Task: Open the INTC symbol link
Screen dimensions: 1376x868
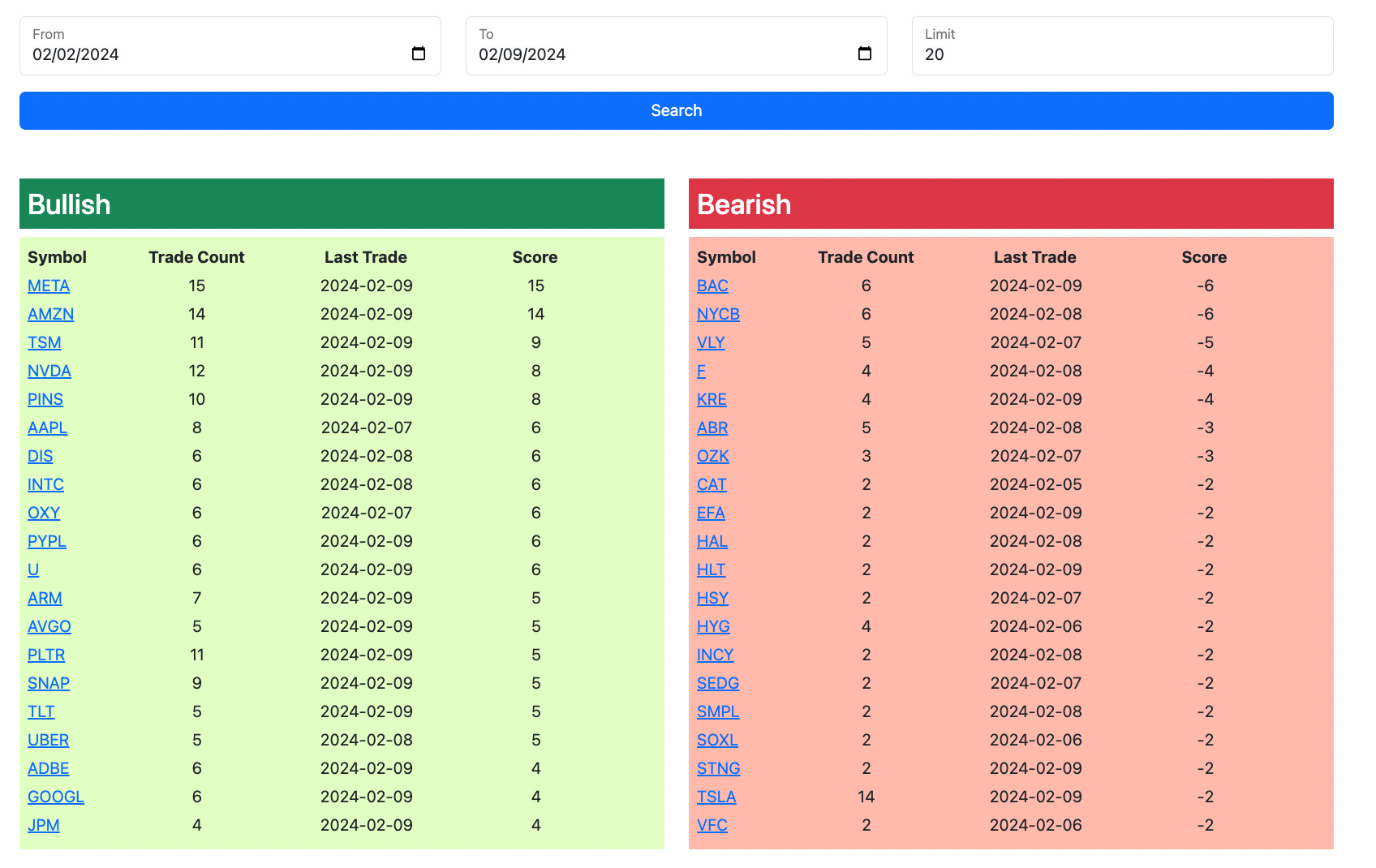Action: pyautogui.click(x=45, y=484)
